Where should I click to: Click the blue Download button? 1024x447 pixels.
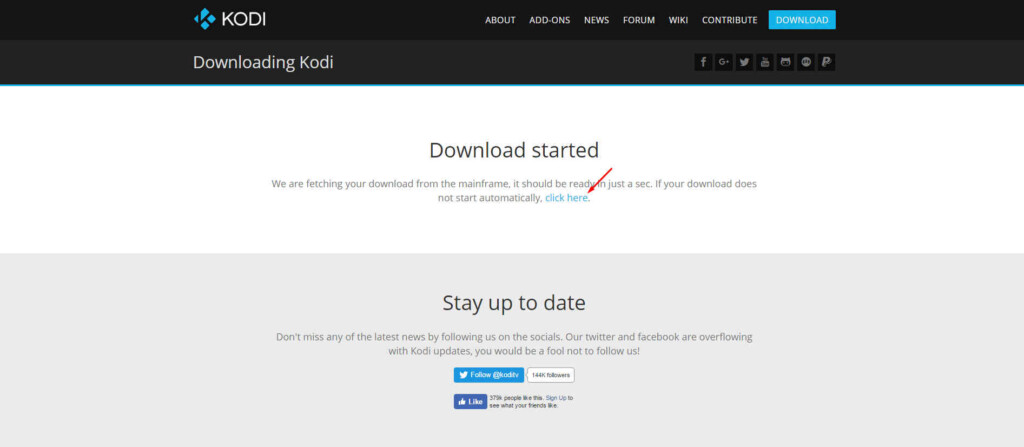click(x=802, y=20)
